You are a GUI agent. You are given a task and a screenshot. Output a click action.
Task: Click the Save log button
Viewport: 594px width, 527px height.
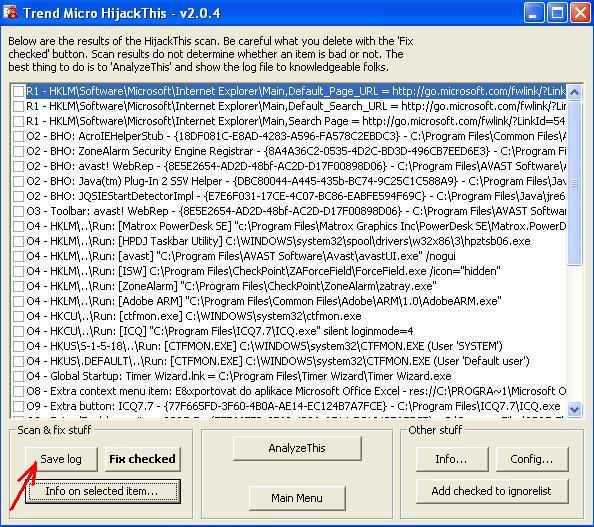click(x=61, y=459)
